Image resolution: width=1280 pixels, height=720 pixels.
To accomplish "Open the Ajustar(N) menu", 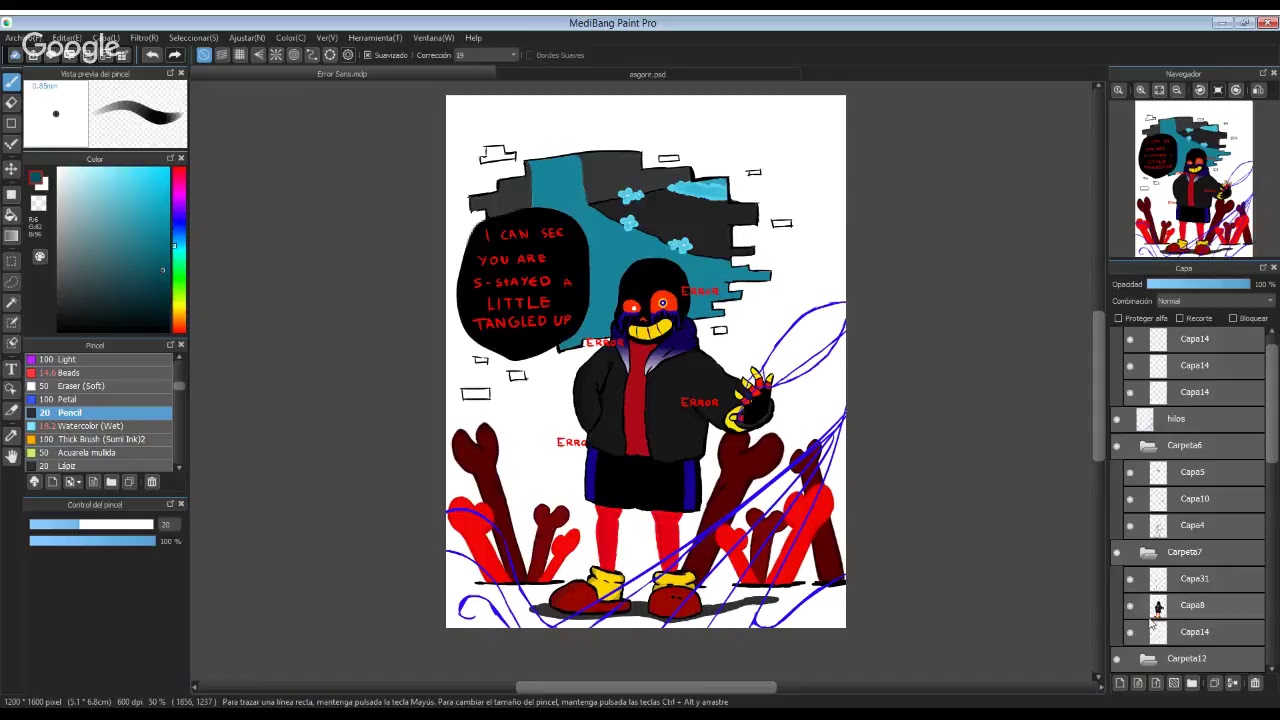I will pyautogui.click(x=247, y=38).
